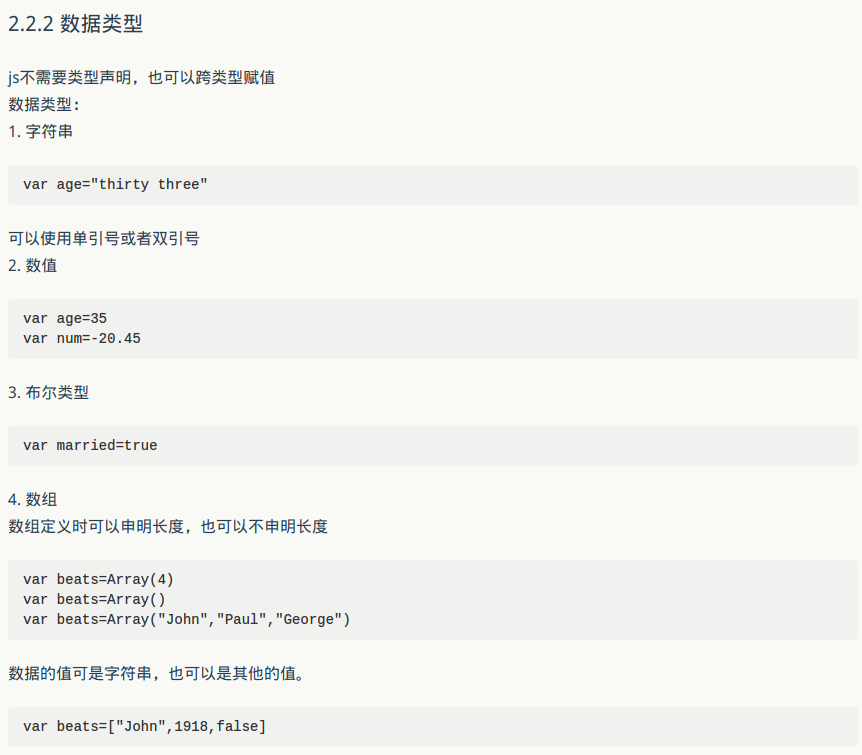Click the code line "var married=true"
The image size is (862, 755).
[90, 445]
